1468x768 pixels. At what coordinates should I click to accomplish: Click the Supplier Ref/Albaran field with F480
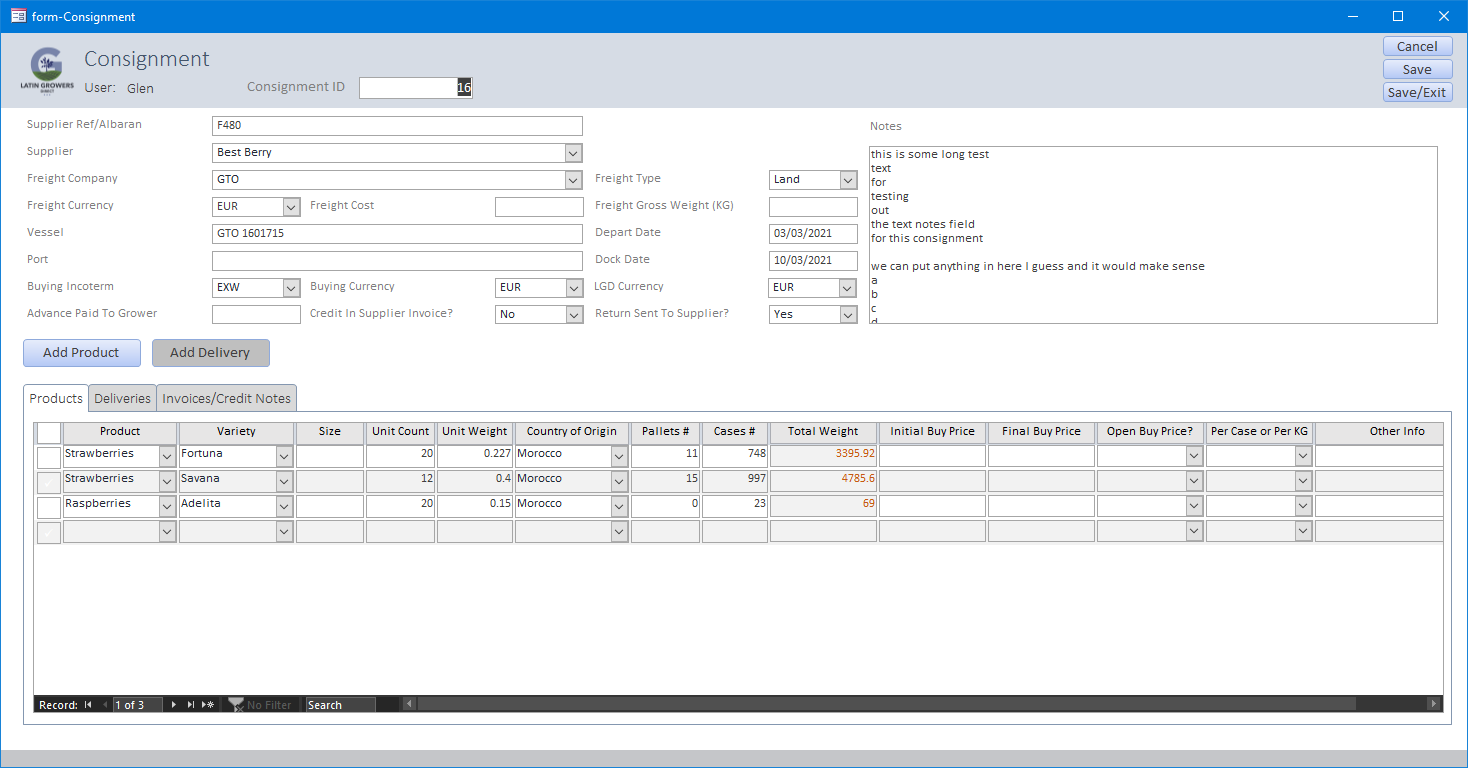point(397,126)
